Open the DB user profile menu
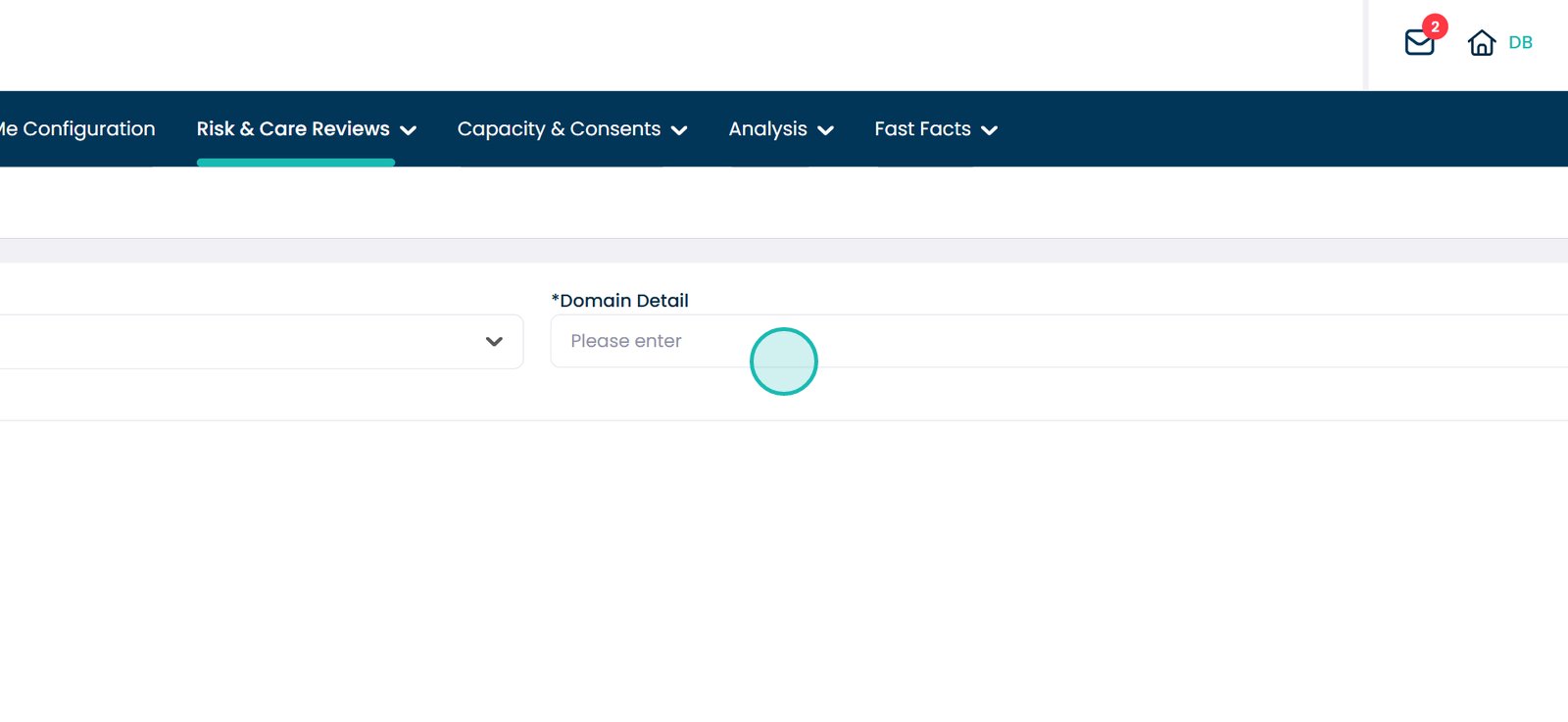The width and height of the screenshot is (1568, 722). (x=1520, y=43)
